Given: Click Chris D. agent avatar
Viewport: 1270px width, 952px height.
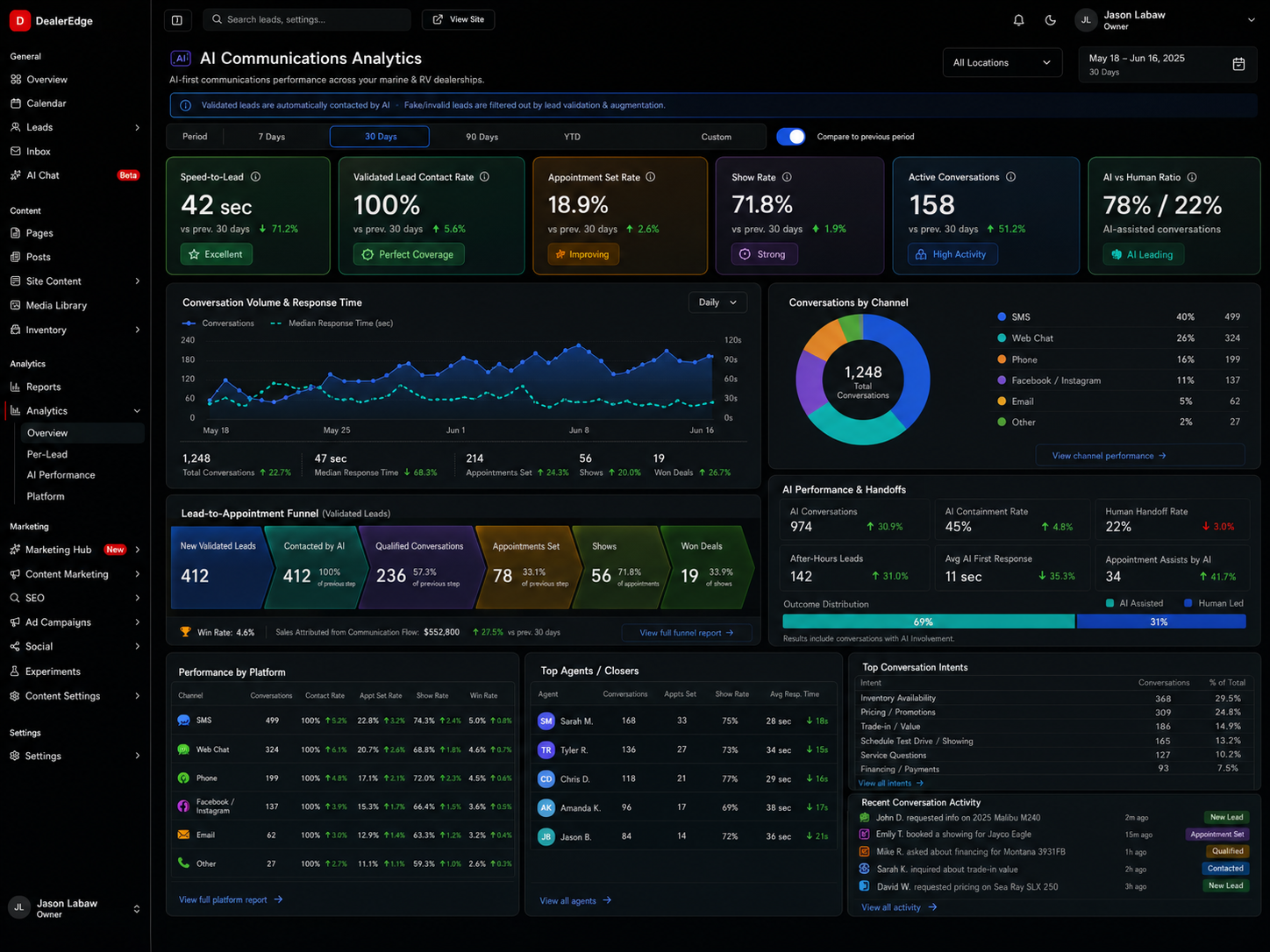Looking at the screenshot, I should tap(546, 778).
